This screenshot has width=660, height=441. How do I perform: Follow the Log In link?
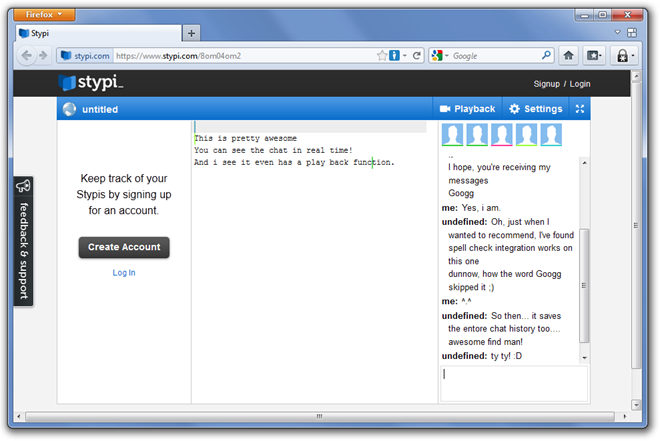124,272
